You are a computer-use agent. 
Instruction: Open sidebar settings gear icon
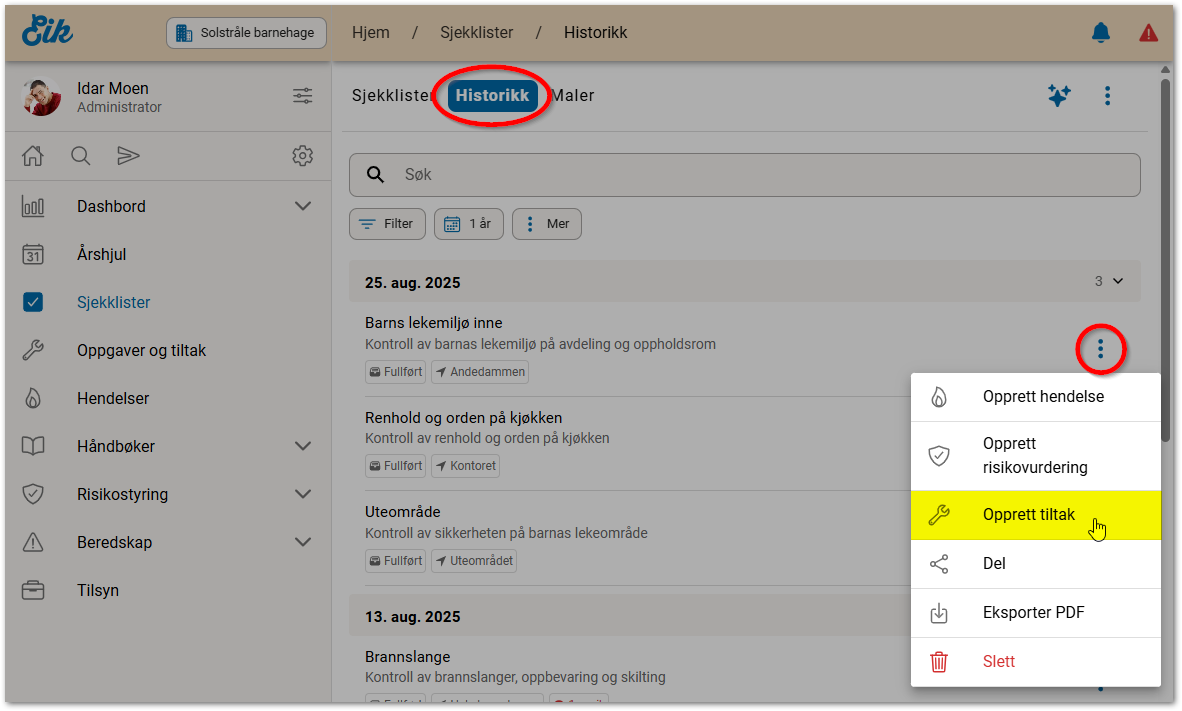302,156
